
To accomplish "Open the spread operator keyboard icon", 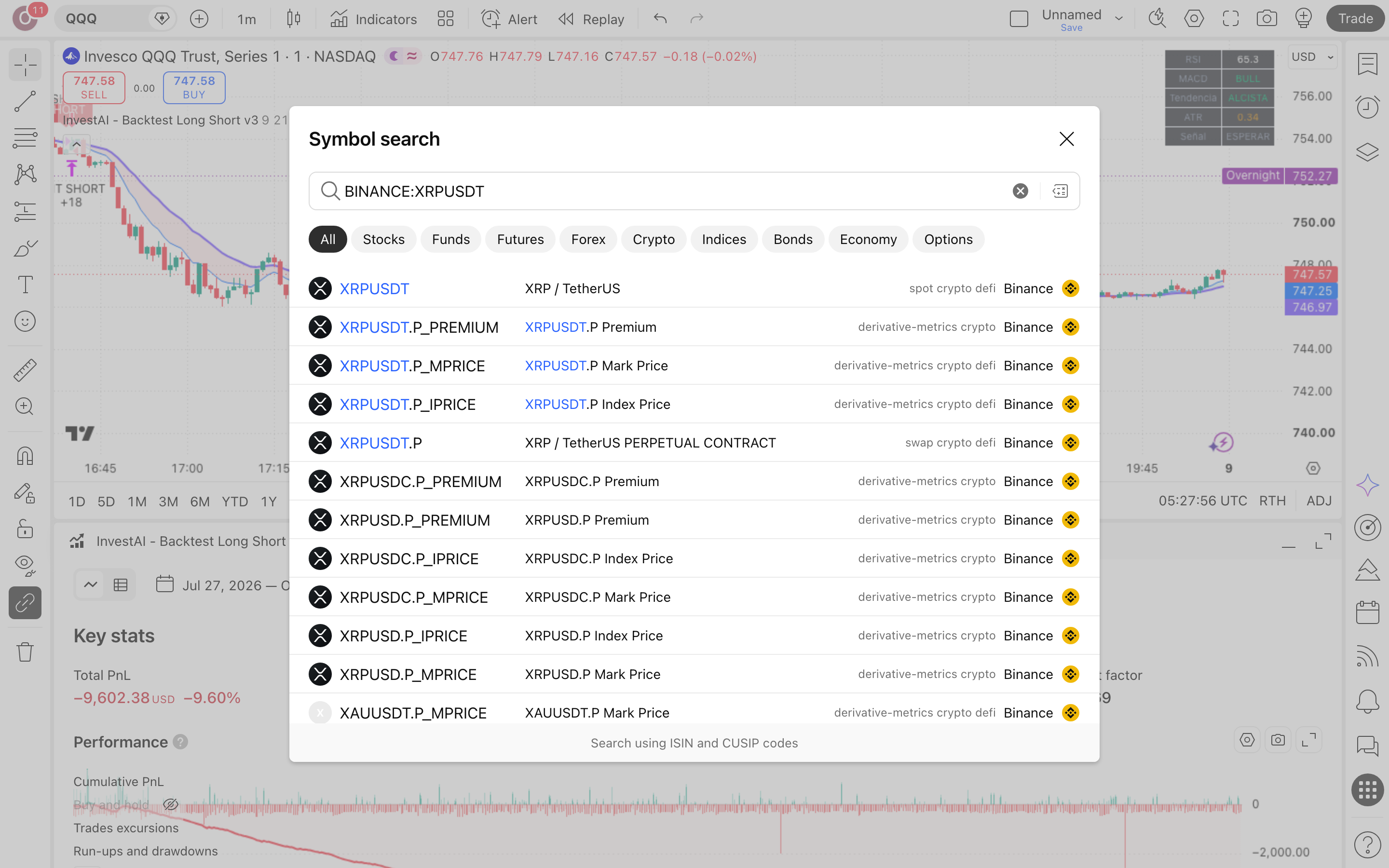I will [x=1060, y=191].
